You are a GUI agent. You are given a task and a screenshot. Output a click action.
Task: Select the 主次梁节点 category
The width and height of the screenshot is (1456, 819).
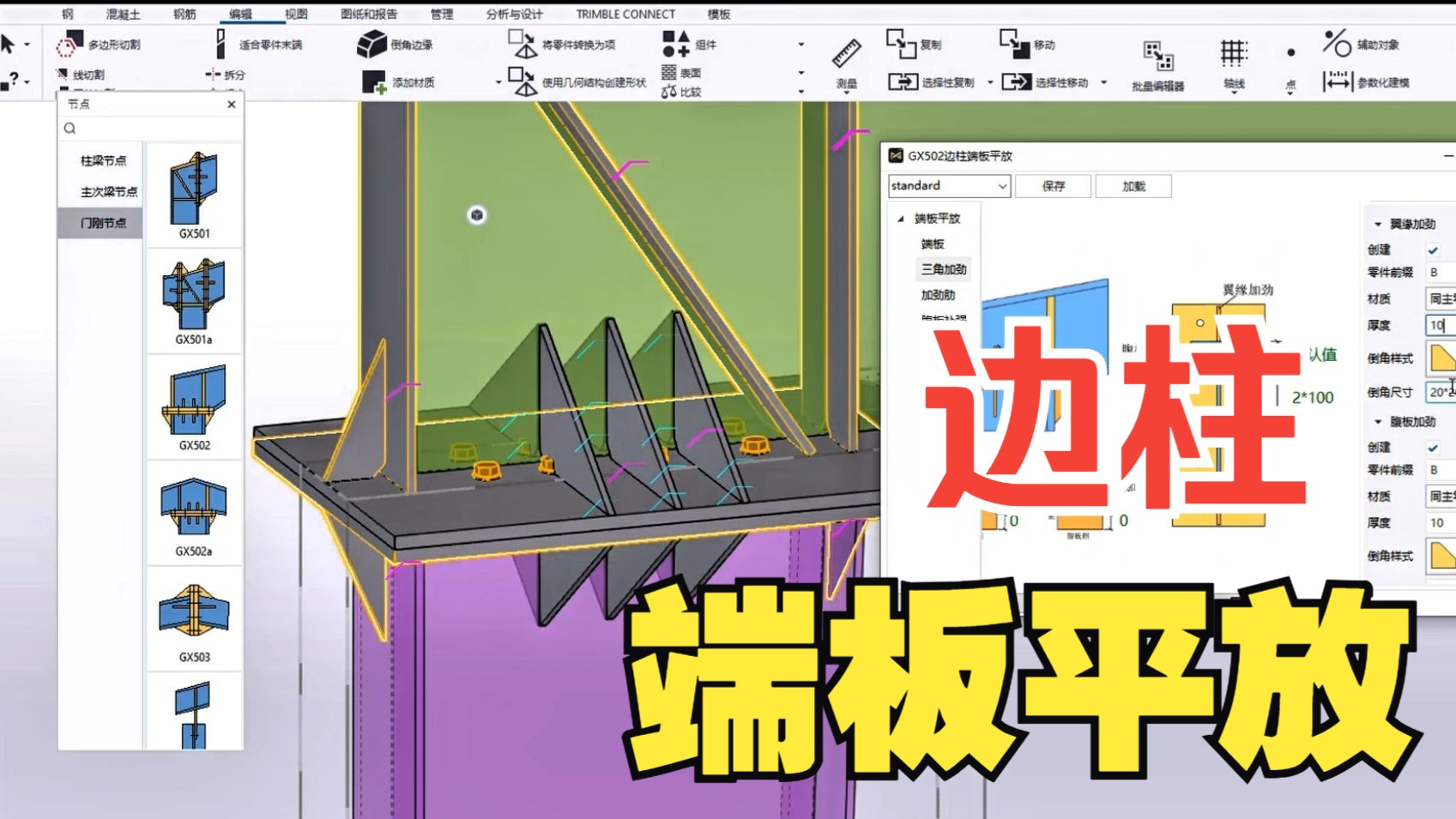(102, 191)
